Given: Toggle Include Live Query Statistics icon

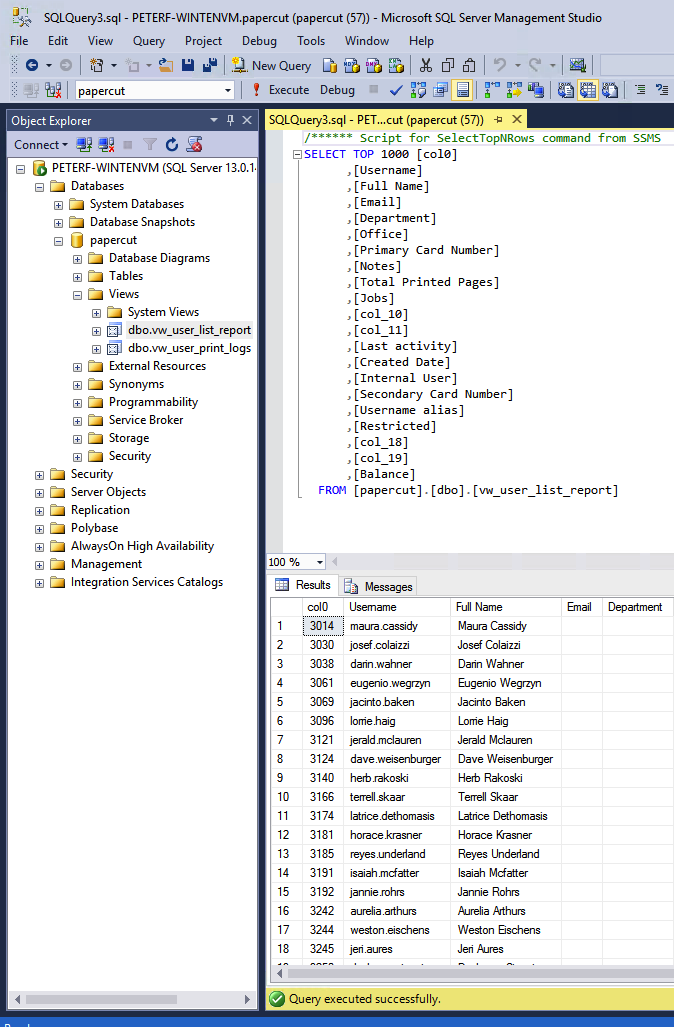Looking at the screenshot, I should coord(514,90).
